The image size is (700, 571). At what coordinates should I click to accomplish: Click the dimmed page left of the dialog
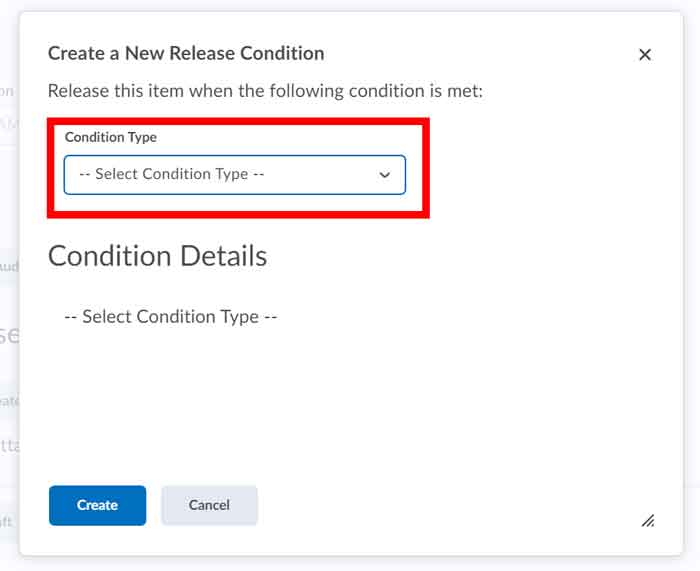pyautogui.click(x=8, y=300)
